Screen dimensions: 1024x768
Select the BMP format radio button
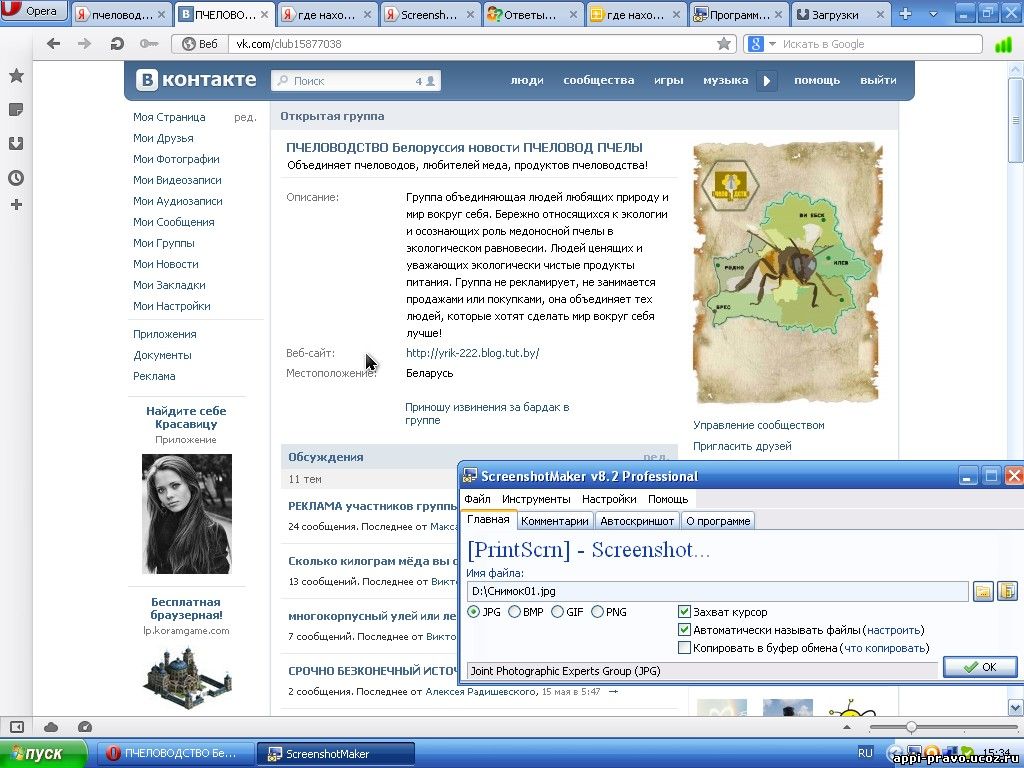point(515,612)
